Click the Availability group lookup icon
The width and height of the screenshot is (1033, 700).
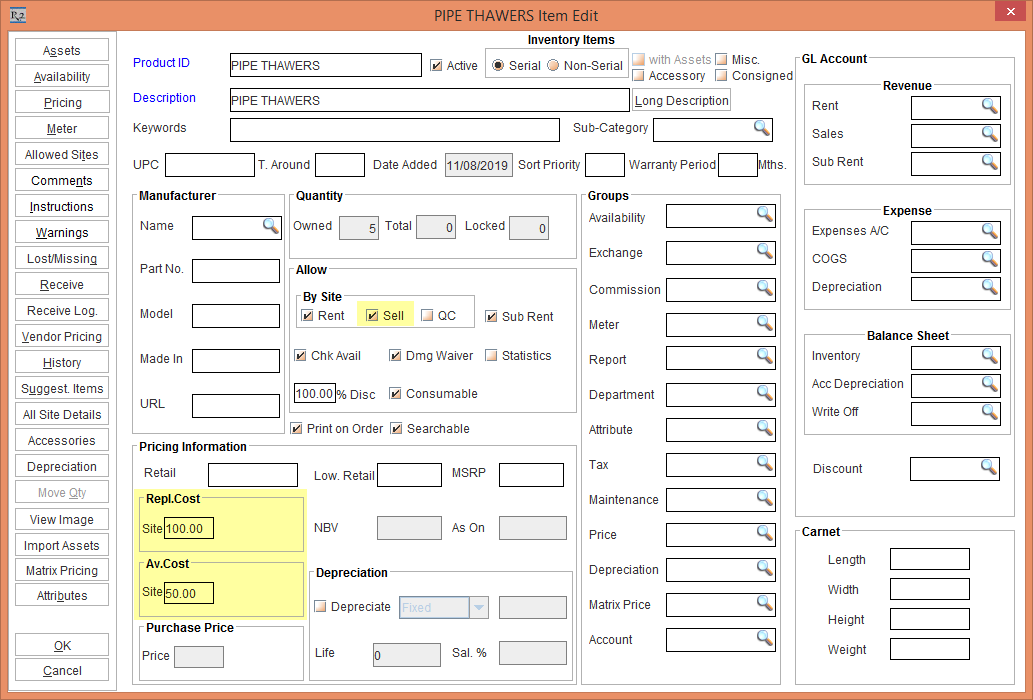tap(765, 215)
